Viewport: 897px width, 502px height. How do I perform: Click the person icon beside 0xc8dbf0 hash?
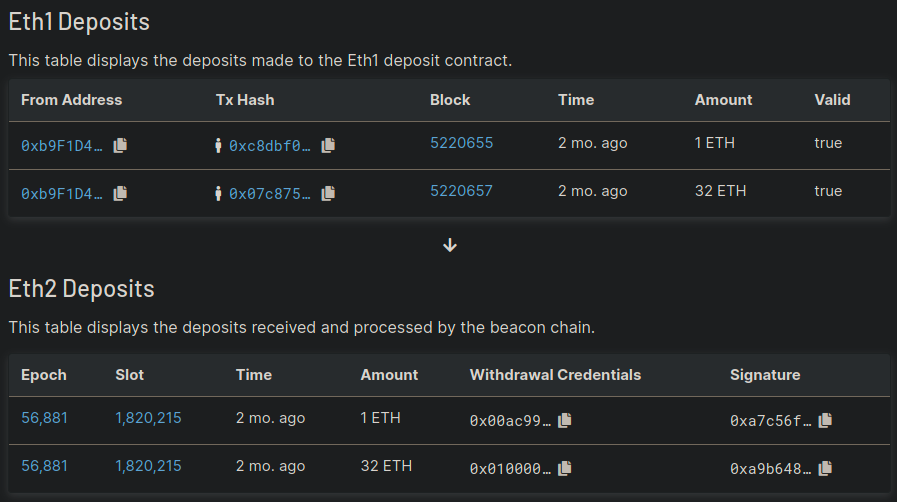click(218, 145)
